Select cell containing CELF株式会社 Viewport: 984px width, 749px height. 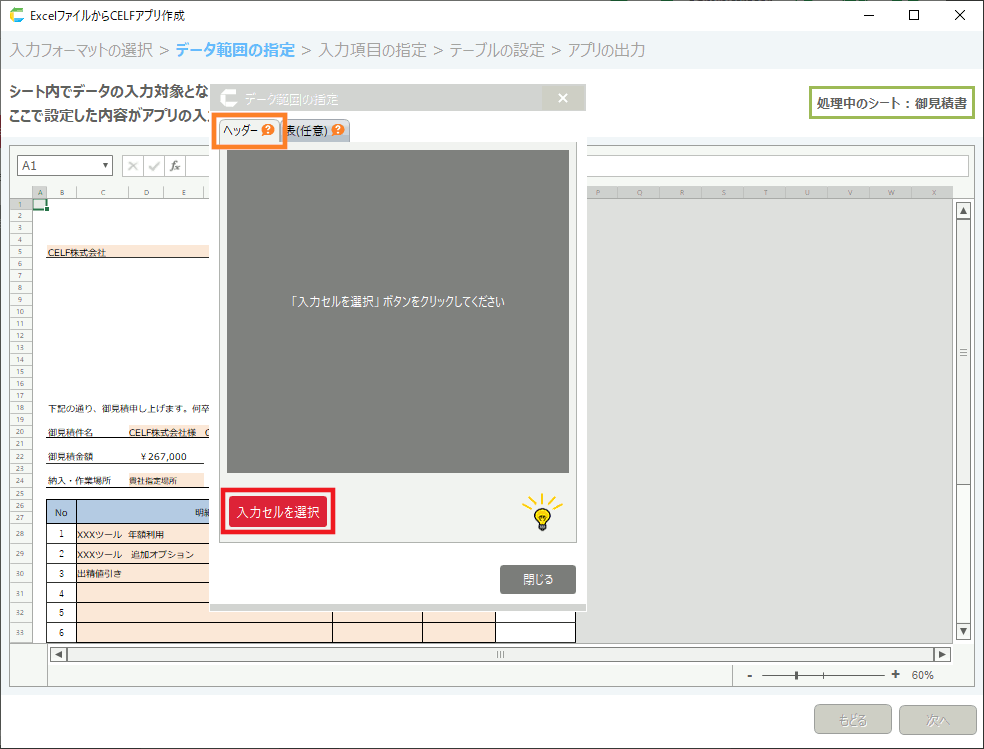pos(77,253)
